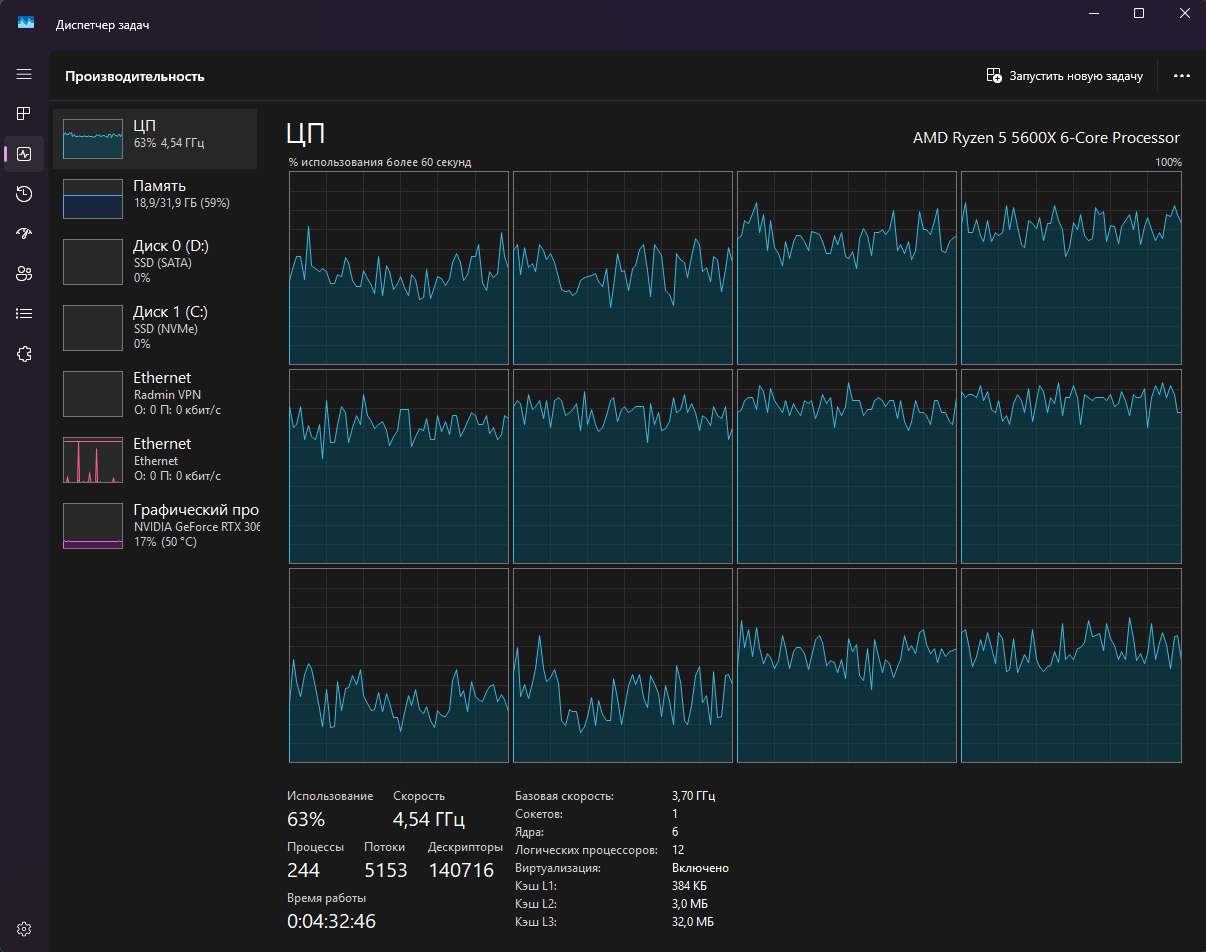Select the Radmin VPN Ethernet adapter
This screenshot has height=952, width=1206.
tap(155, 394)
